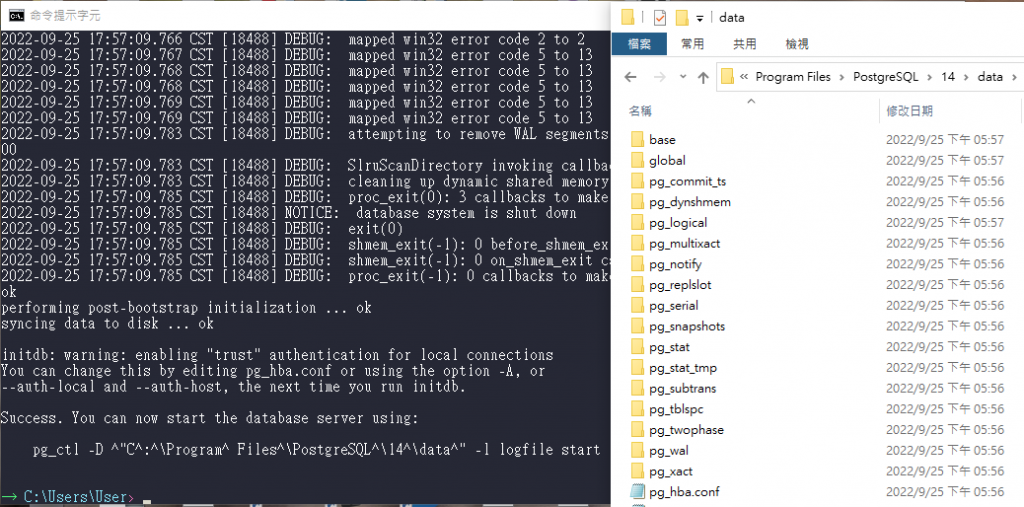
Task: Switch to the 常用 ribbon tab
Action: 692,44
